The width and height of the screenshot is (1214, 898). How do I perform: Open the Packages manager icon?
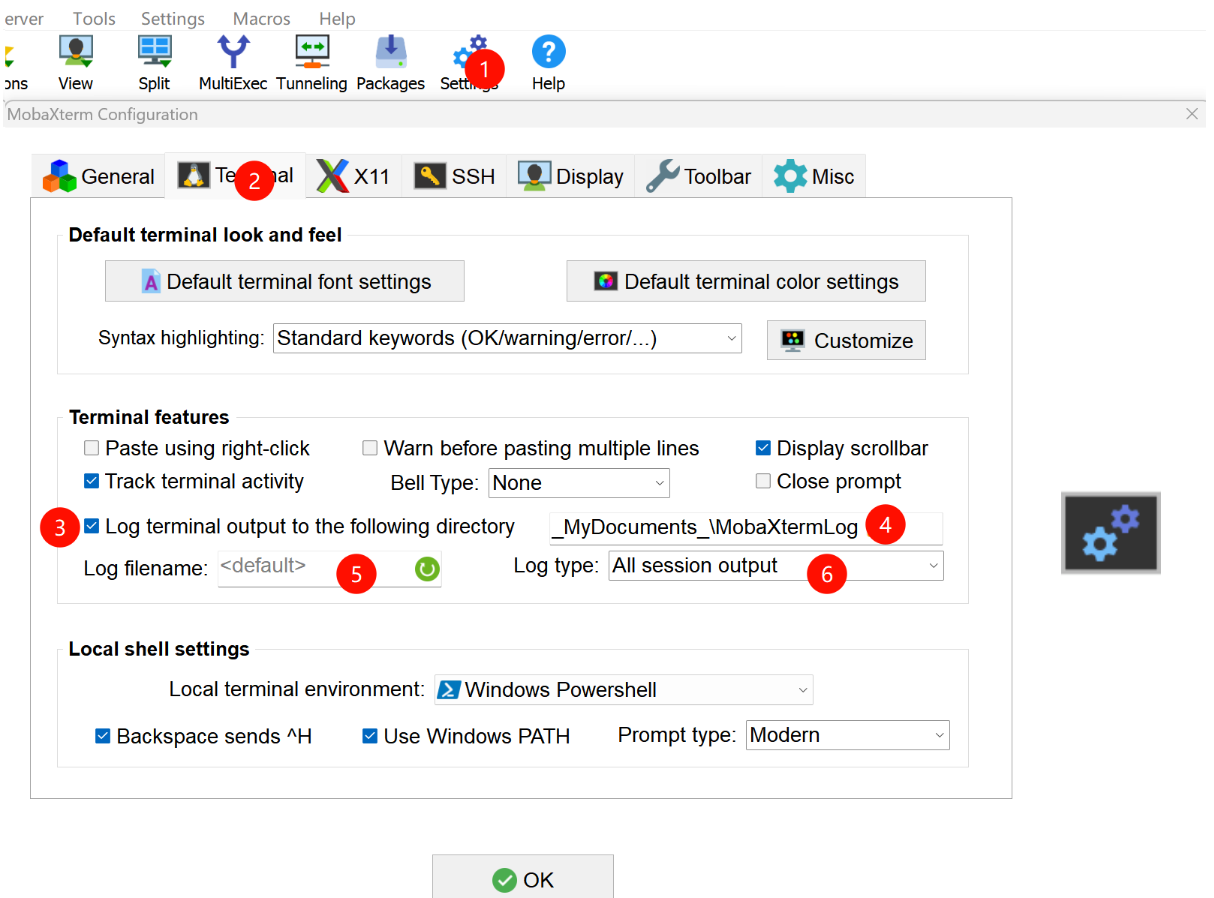point(390,63)
